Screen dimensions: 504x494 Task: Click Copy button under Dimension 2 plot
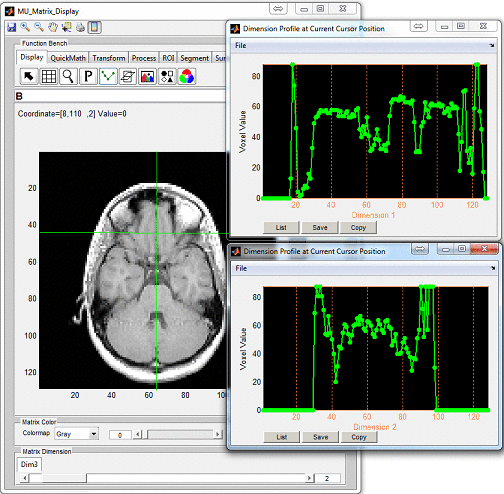pos(359,437)
